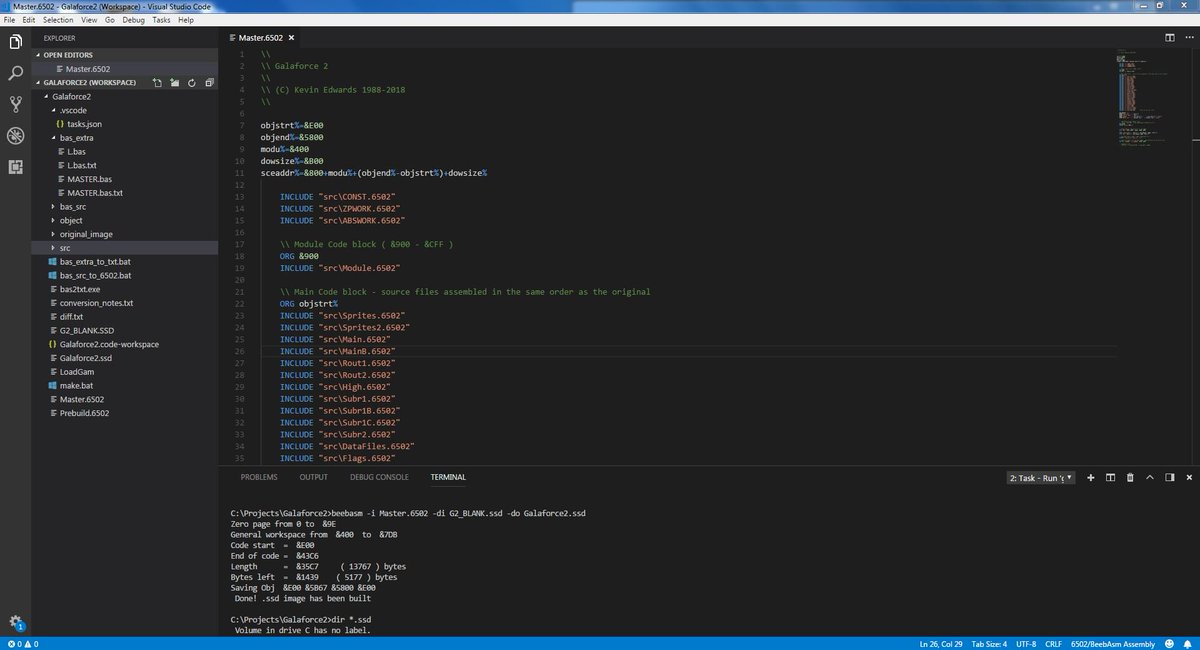Collapse the OPEN EDITORS section
The width and height of the screenshot is (1200, 650).
tap(39, 55)
